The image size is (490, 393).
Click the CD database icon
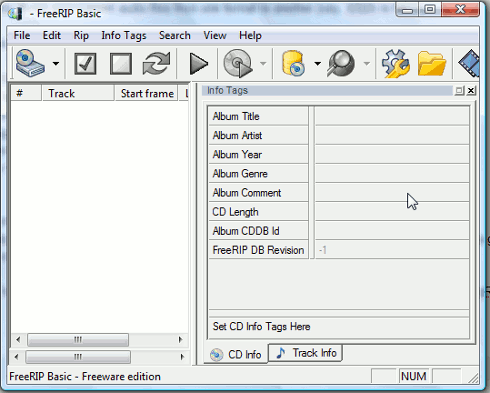[x=293, y=63]
